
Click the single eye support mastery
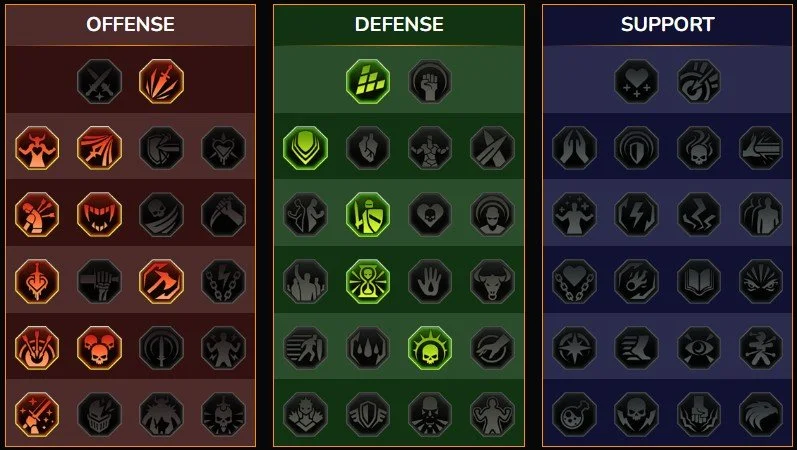(x=699, y=348)
